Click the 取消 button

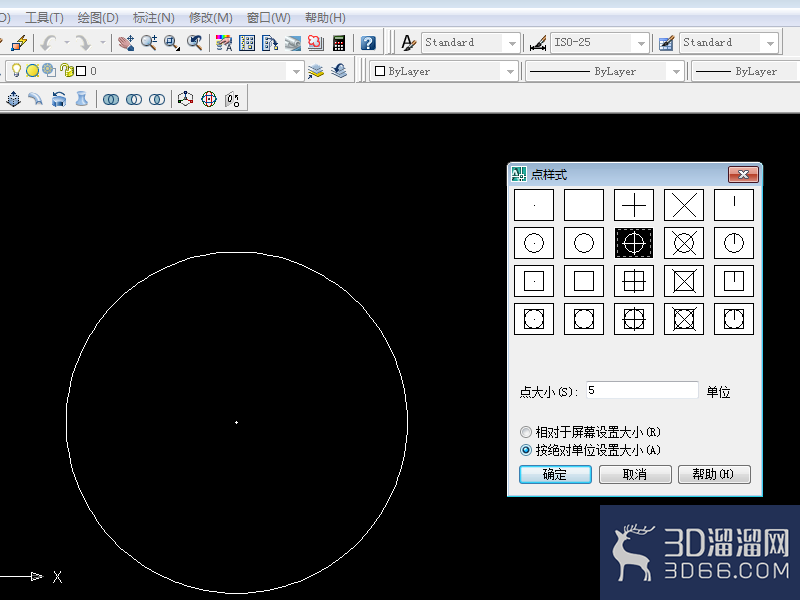[635, 474]
